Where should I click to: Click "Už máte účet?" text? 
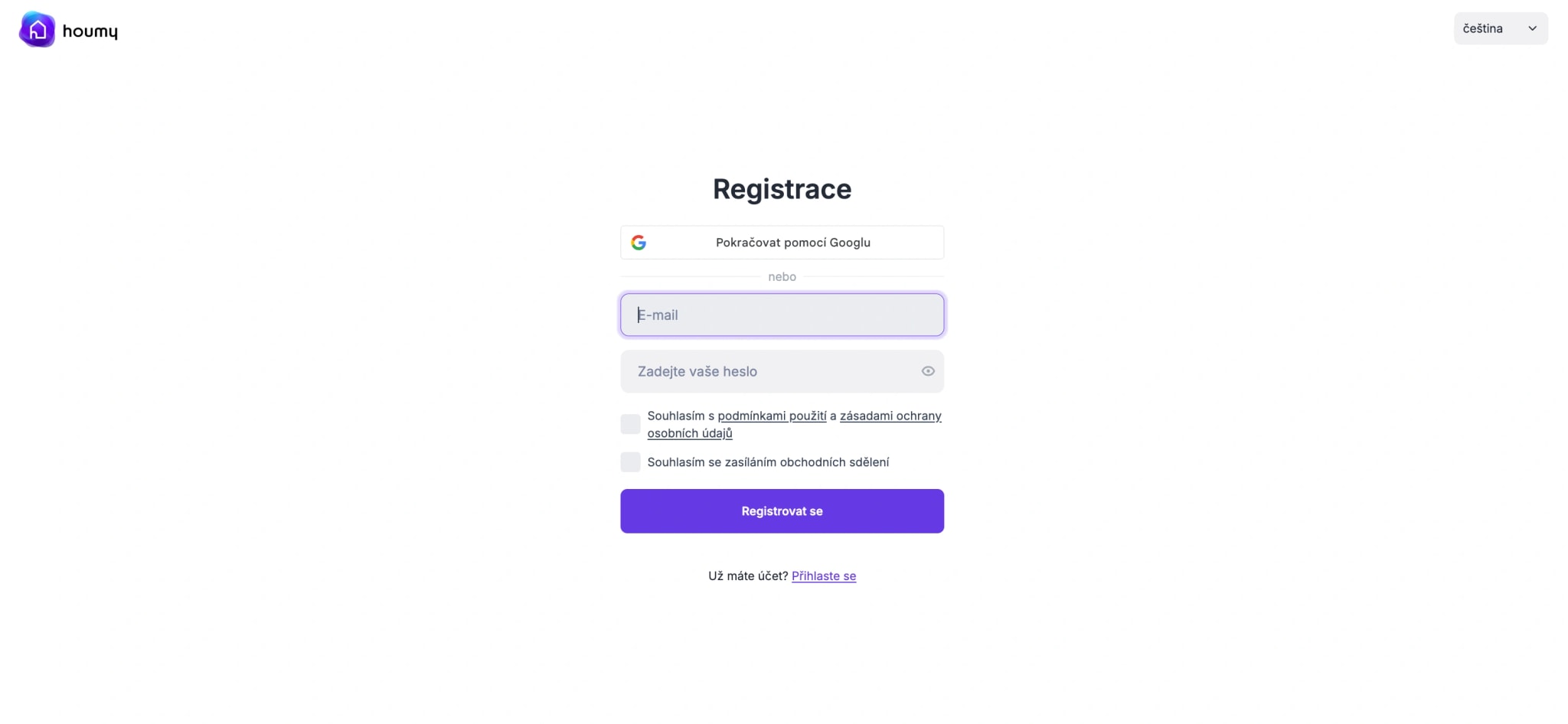point(748,576)
